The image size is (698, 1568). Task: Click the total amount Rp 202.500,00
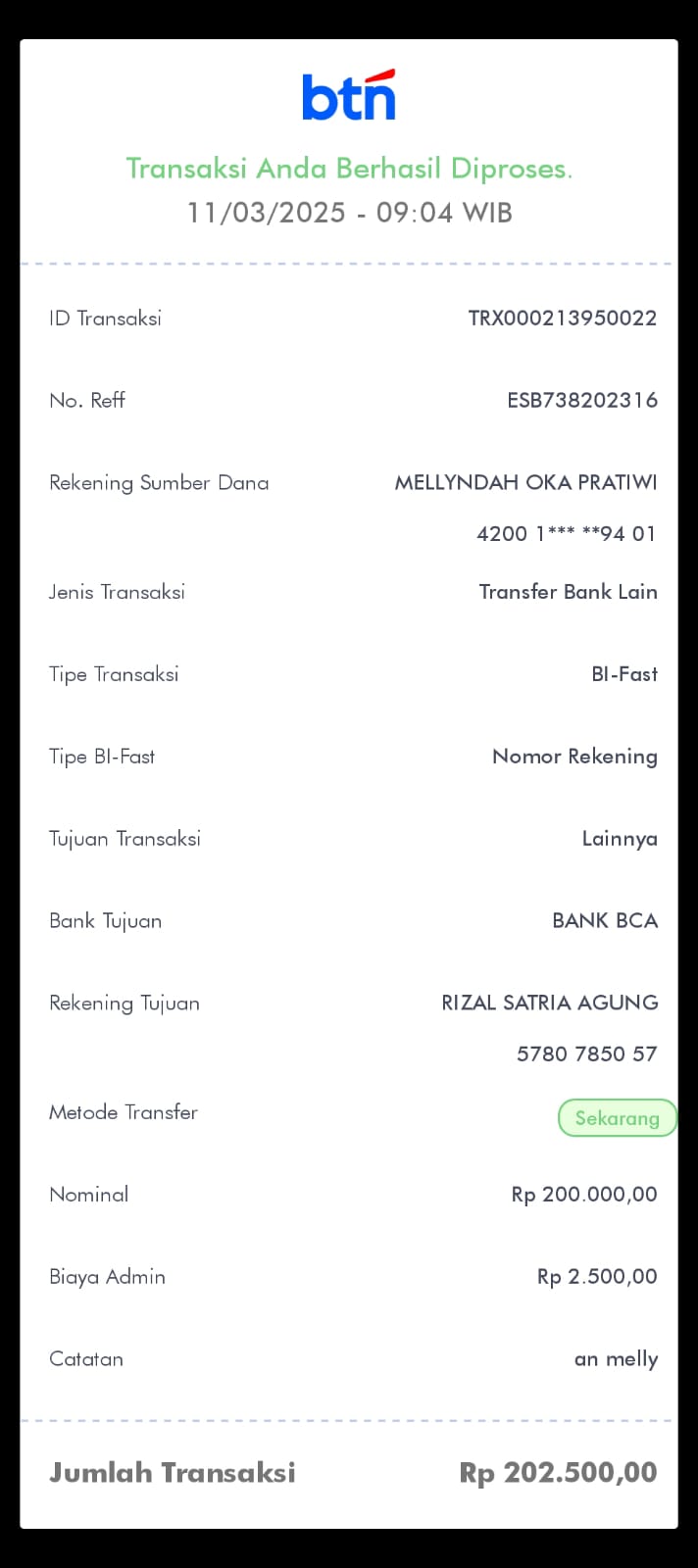pos(558,1473)
